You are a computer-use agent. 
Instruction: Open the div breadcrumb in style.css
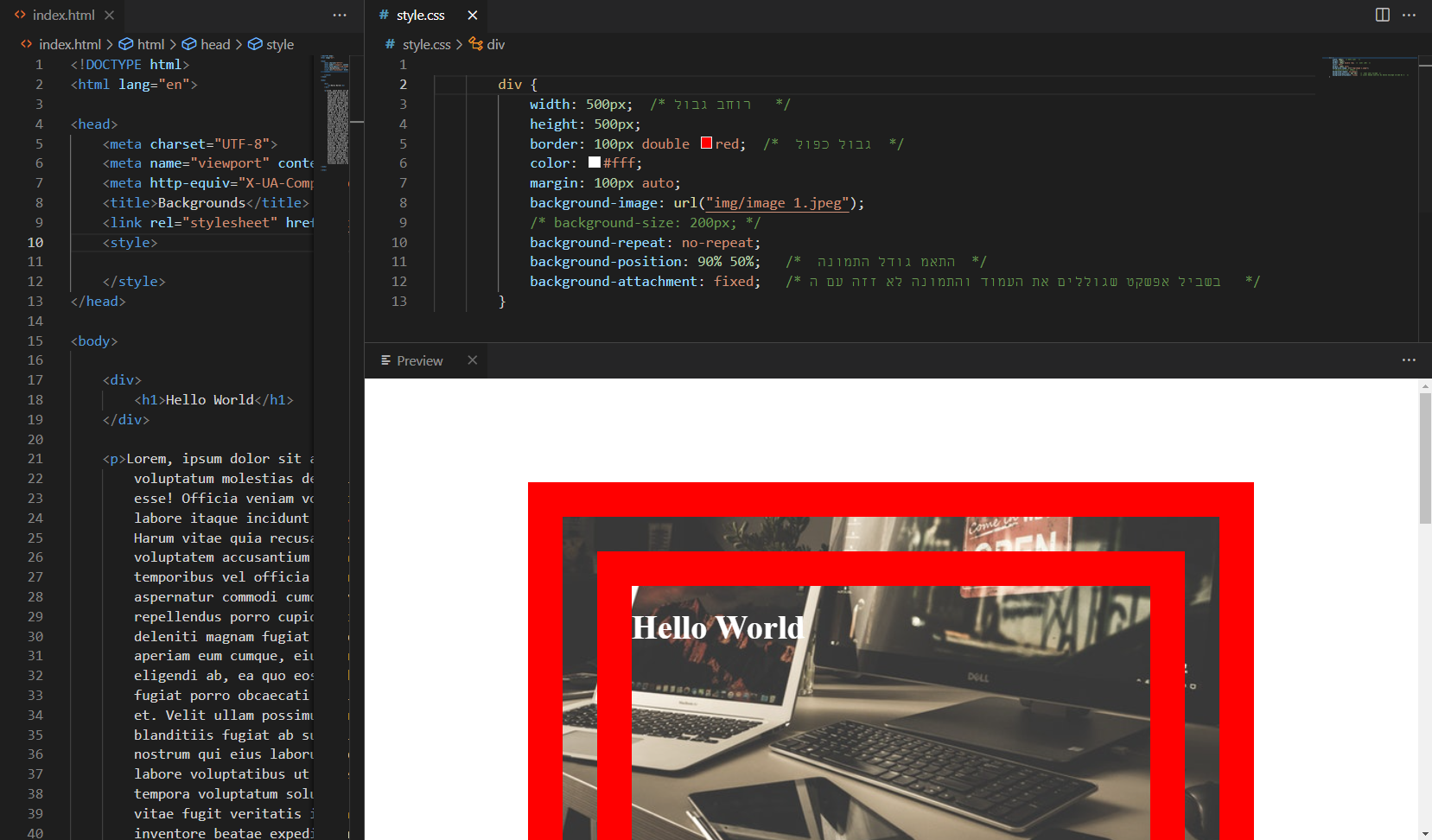pos(495,44)
